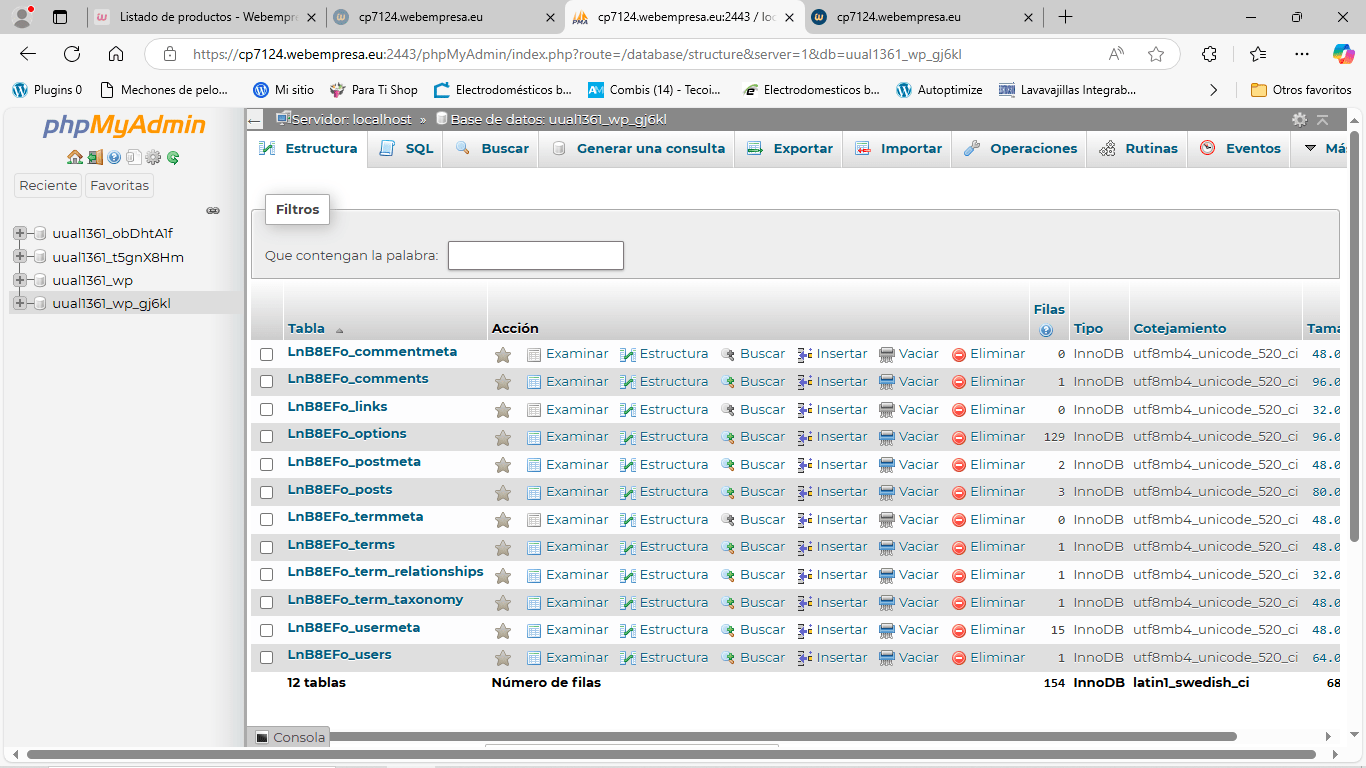This screenshot has height=768, width=1366.
Task: Open the Buscar tab in top menu
Action: click(x=491, y=148)
